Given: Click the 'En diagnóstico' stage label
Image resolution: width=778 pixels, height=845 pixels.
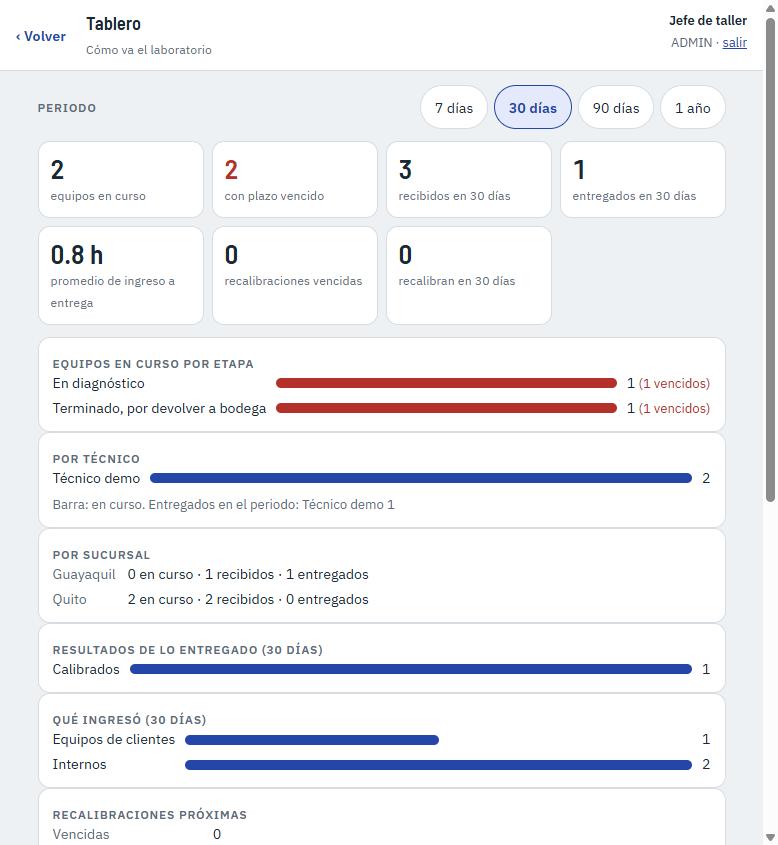Looking at the screenshot, I should click(x=99, y=383).
